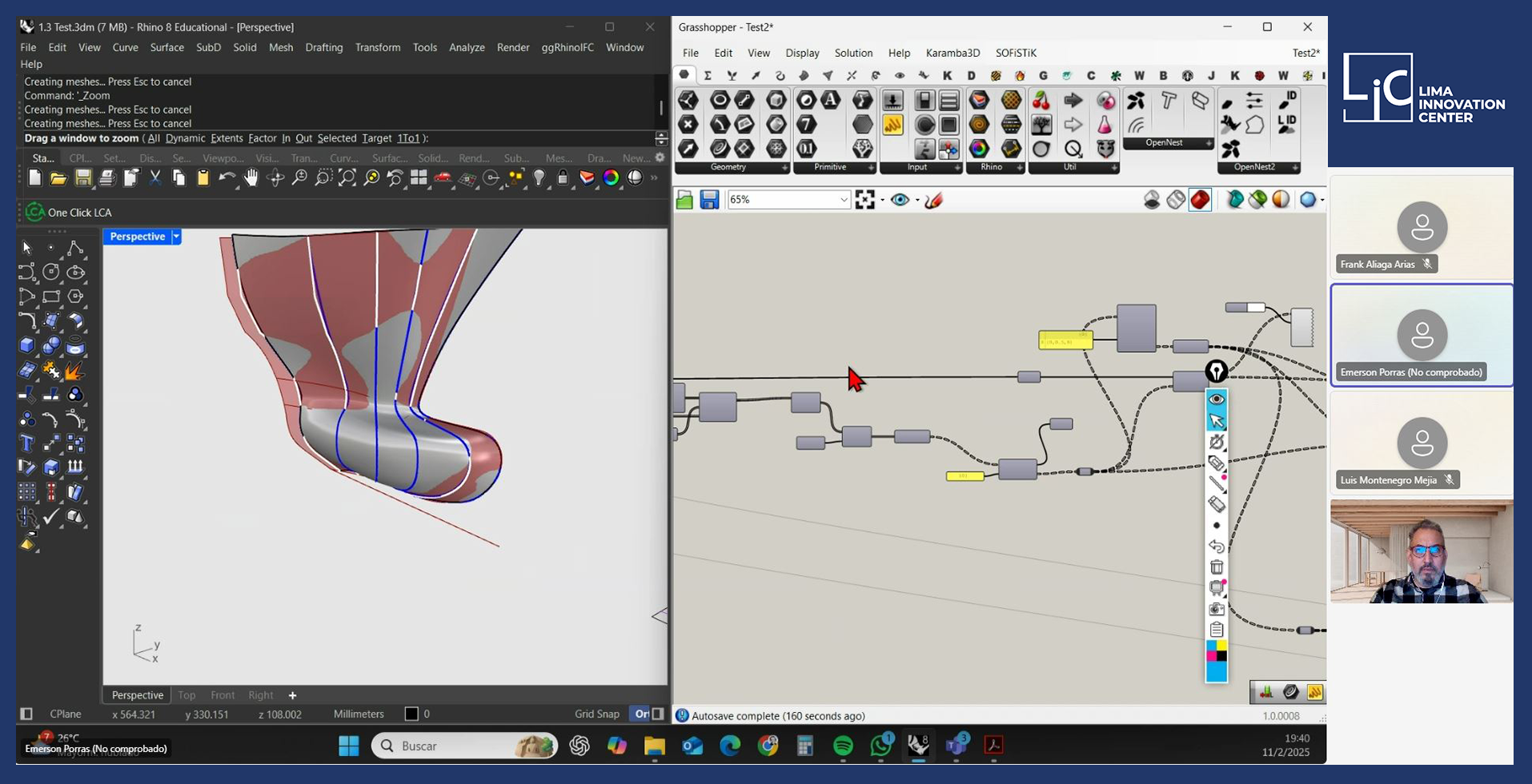1532x784 pixels.
Task: Click the Grasshopper sketch pencil icon
Action: (x=933, y=200)
